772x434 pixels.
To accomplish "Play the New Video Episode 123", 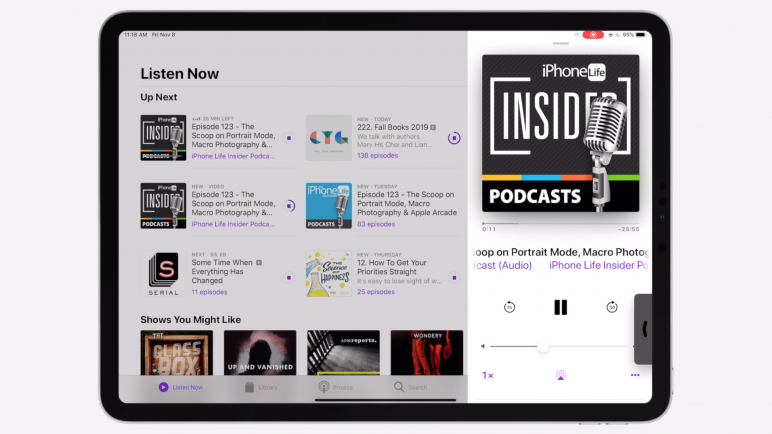I will pos(290,205).
